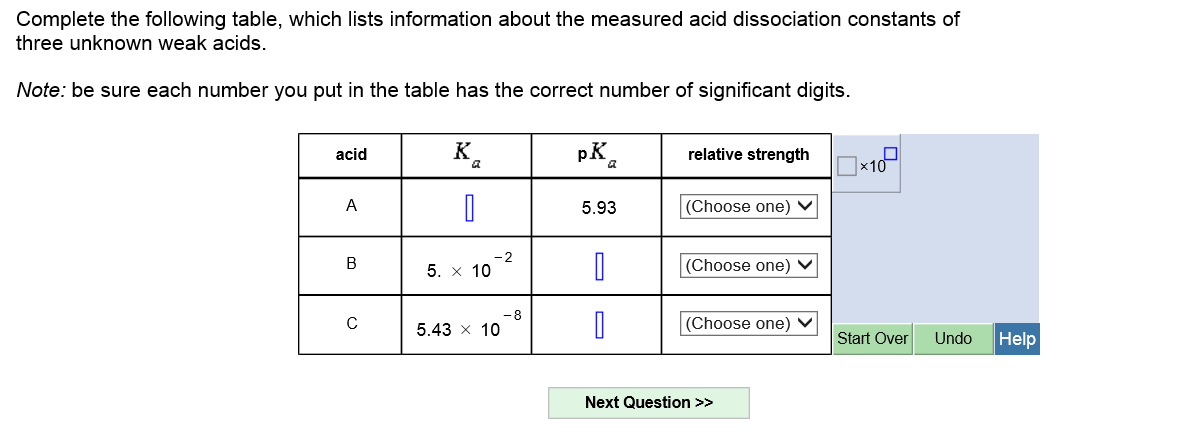Select the pKa input box for acid C
The height and width of the screenshot is (436, 1186).
[597, 324]
